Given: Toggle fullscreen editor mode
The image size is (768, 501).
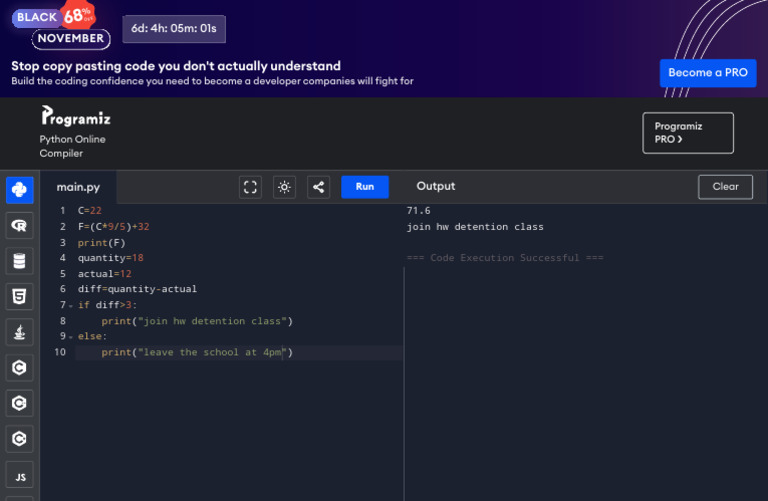Looking at the screenshot, I should [250, 187].
